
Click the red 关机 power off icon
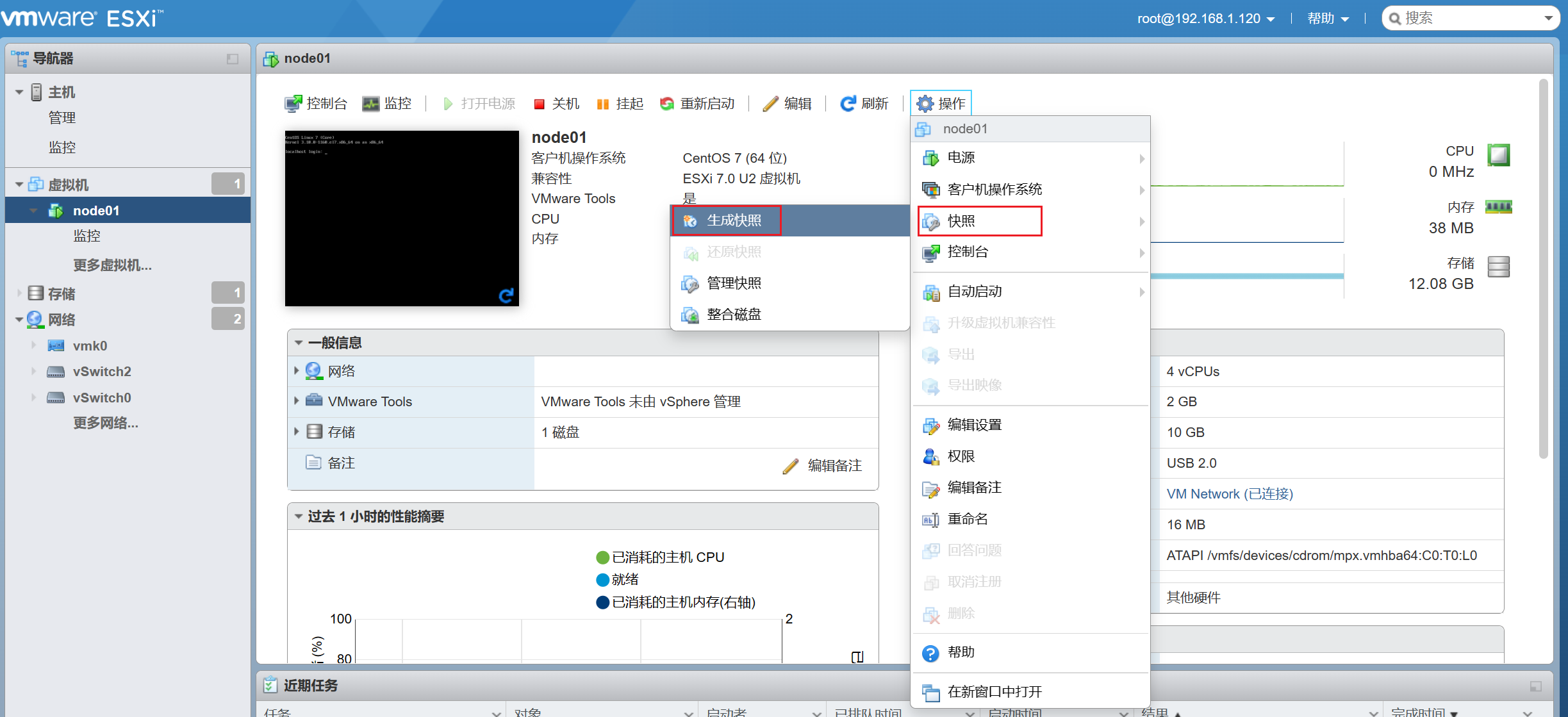click(539, 104)
